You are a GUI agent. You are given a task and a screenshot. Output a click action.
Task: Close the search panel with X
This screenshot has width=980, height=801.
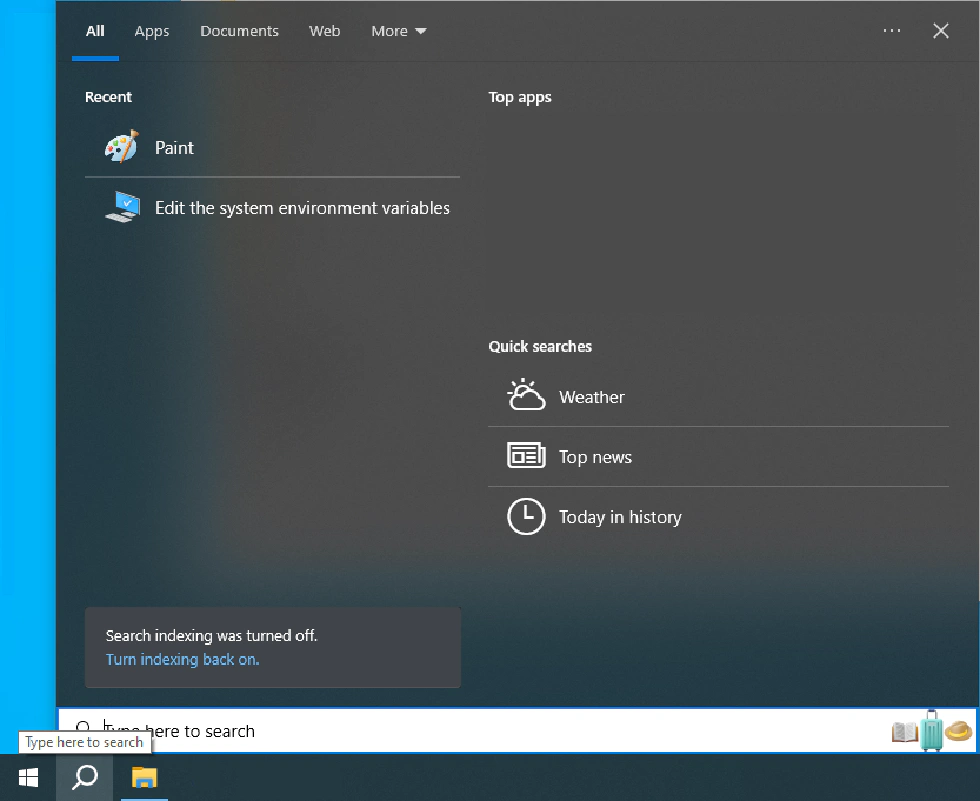click(x=940, y=31)
